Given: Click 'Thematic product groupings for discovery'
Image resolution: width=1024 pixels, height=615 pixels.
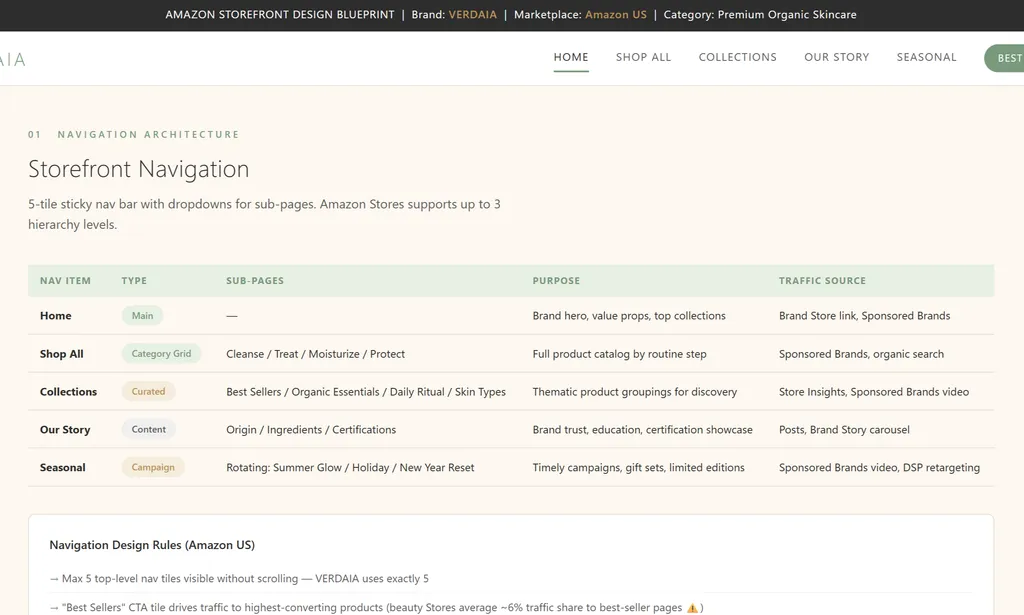Looking at the screenshot, I should coord(635,392).
